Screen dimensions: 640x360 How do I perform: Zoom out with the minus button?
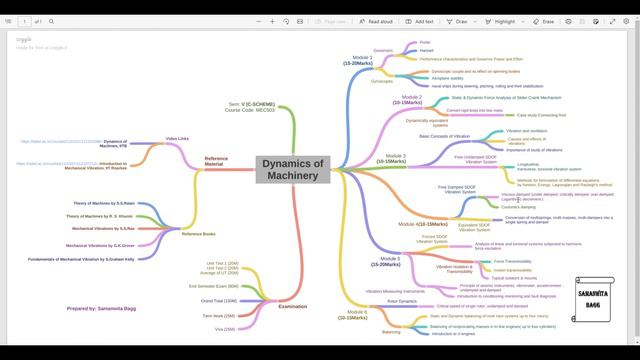tap(259, 21)
